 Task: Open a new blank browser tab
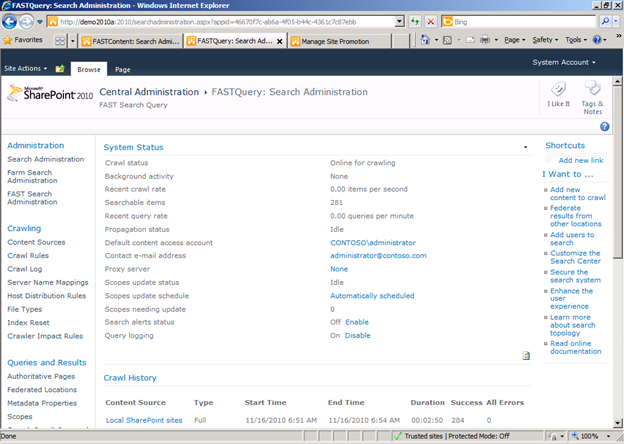point(400,41)
